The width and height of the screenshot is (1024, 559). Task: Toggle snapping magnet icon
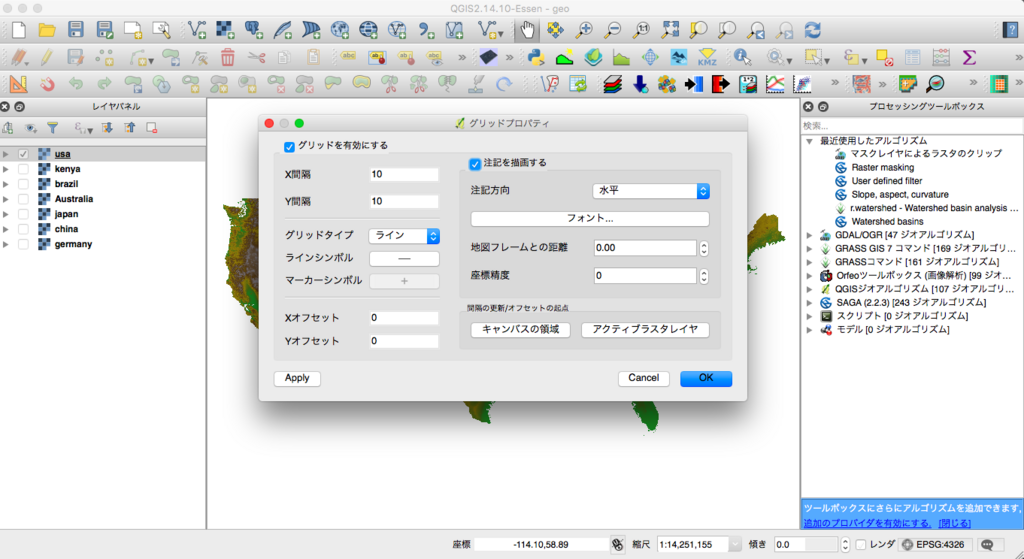47,84
